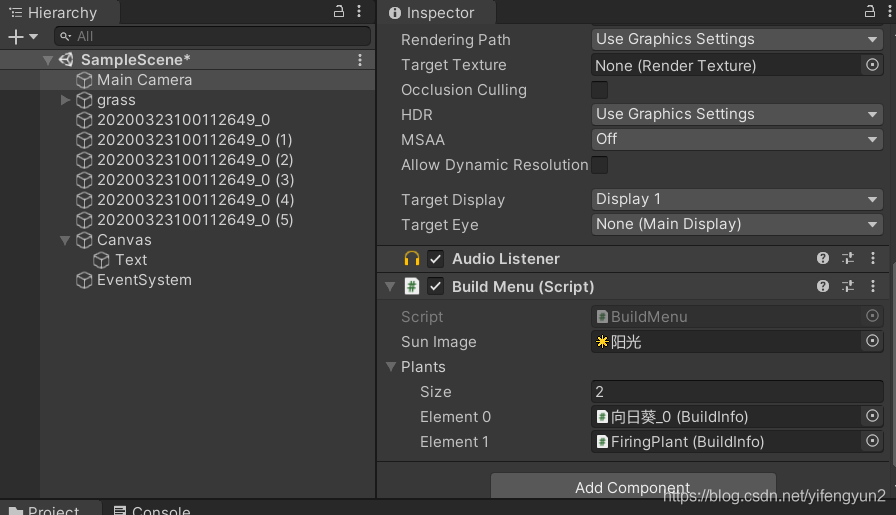Image resolution: width=896 pixels, height=515 pixels.
Task: Open Audio Listener more options
Action: tap(873, 258)
